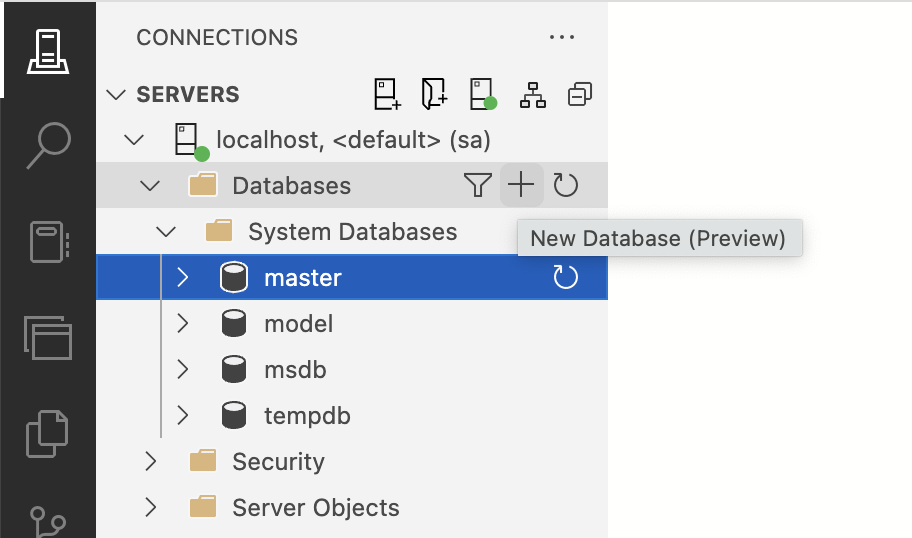Image resolution: width=912 pixels, height=538 pixels.
Task: Click the Collapse All icon in Servers toolbar
Action: pyautogui.click(x=580, y=94)
